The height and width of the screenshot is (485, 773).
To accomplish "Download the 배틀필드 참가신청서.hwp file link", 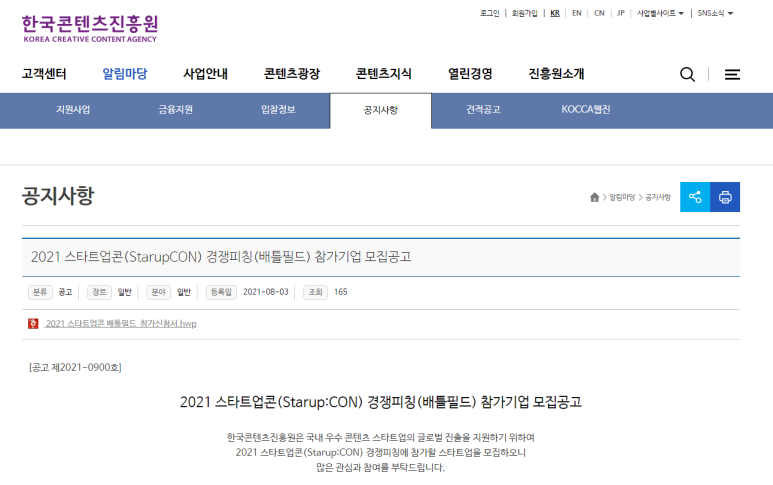I will (x=121, y=324).
